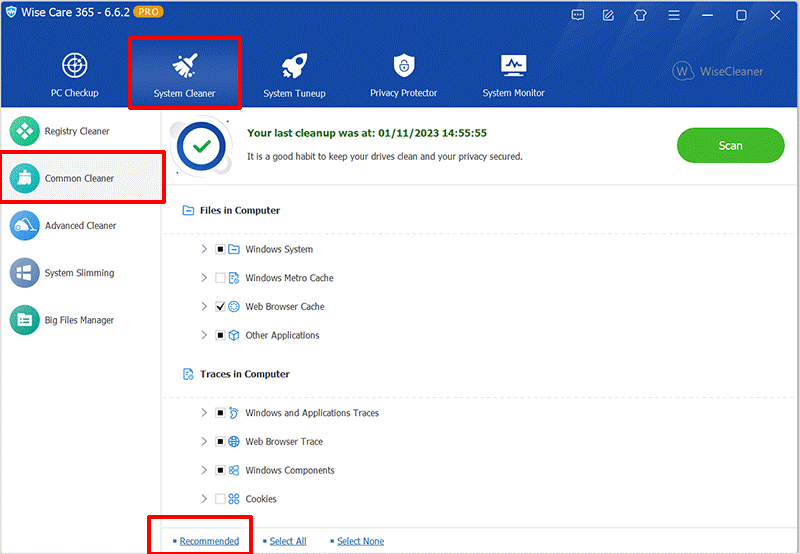This screenshot has width=800, height=554.
Task: Expand the Web Browser Trace row
Action: (204, 441)
